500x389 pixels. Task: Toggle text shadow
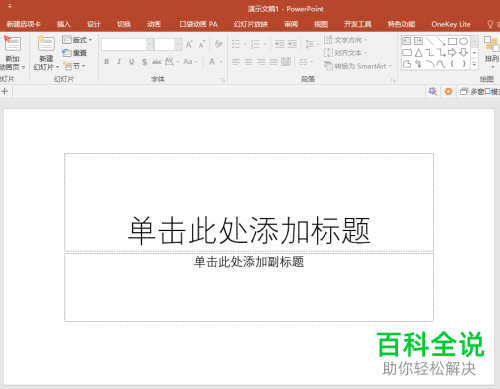click(144, 62)
